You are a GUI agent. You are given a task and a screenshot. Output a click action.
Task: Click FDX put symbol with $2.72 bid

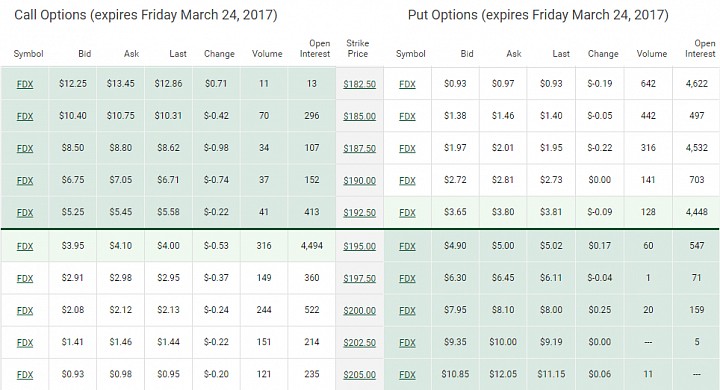(407, 181)
